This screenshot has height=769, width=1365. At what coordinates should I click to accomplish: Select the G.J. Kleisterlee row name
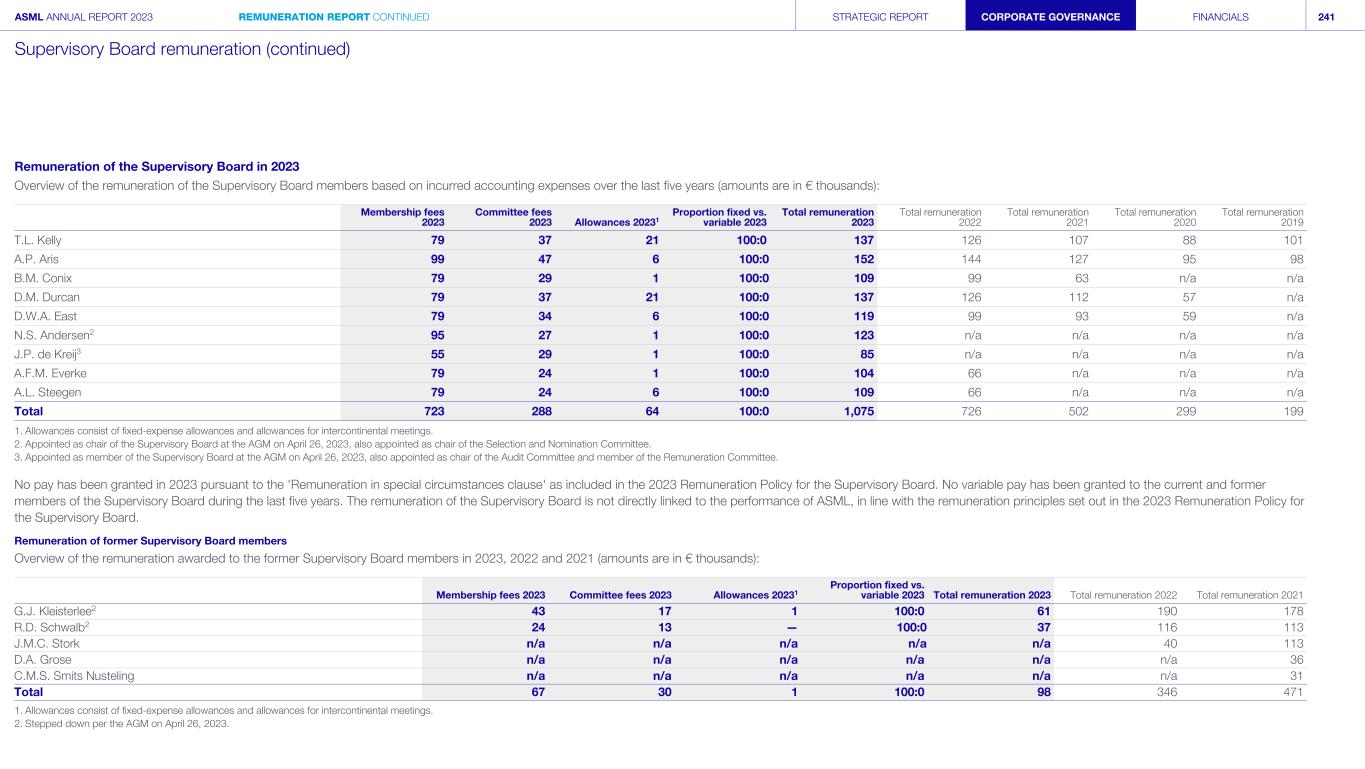(54, 611)
